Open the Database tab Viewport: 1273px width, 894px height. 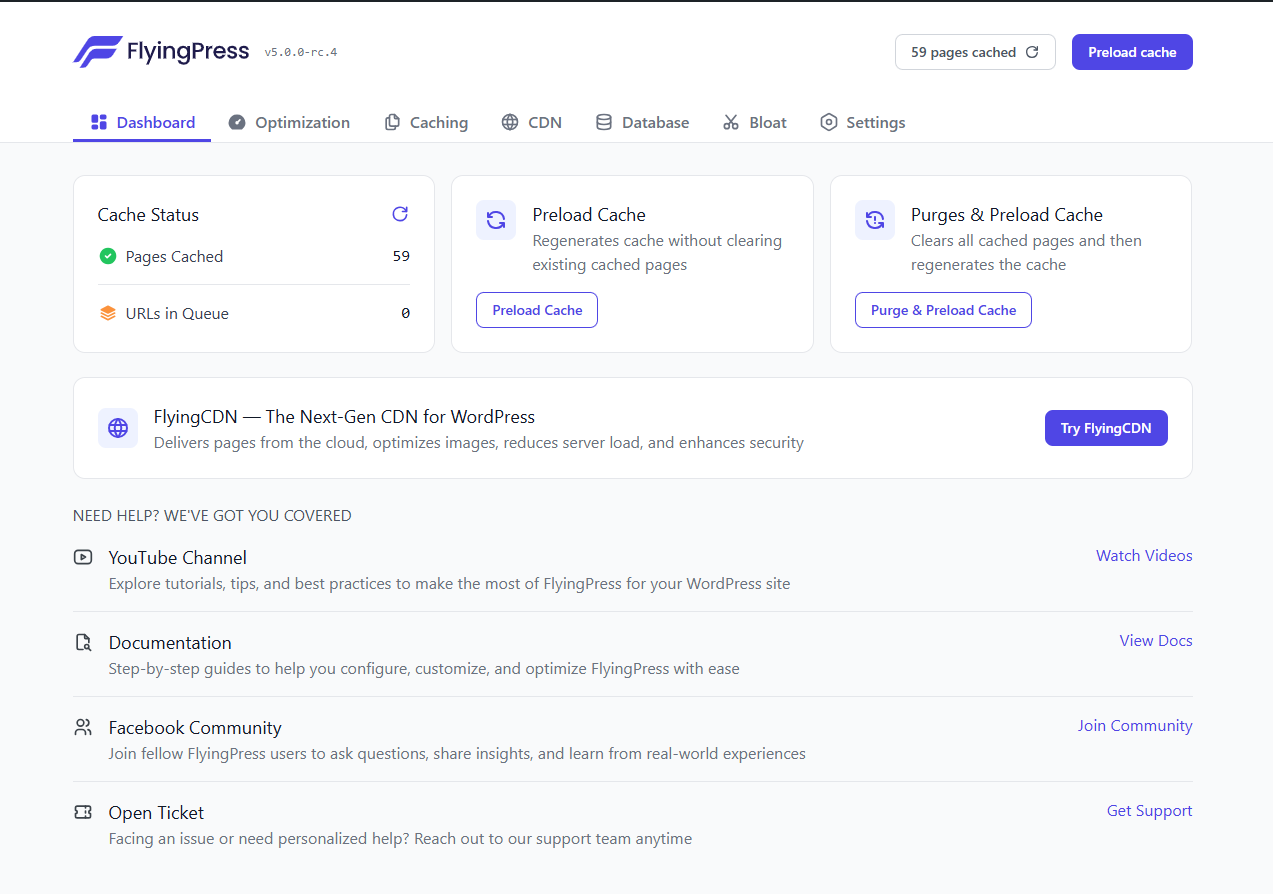643,122
